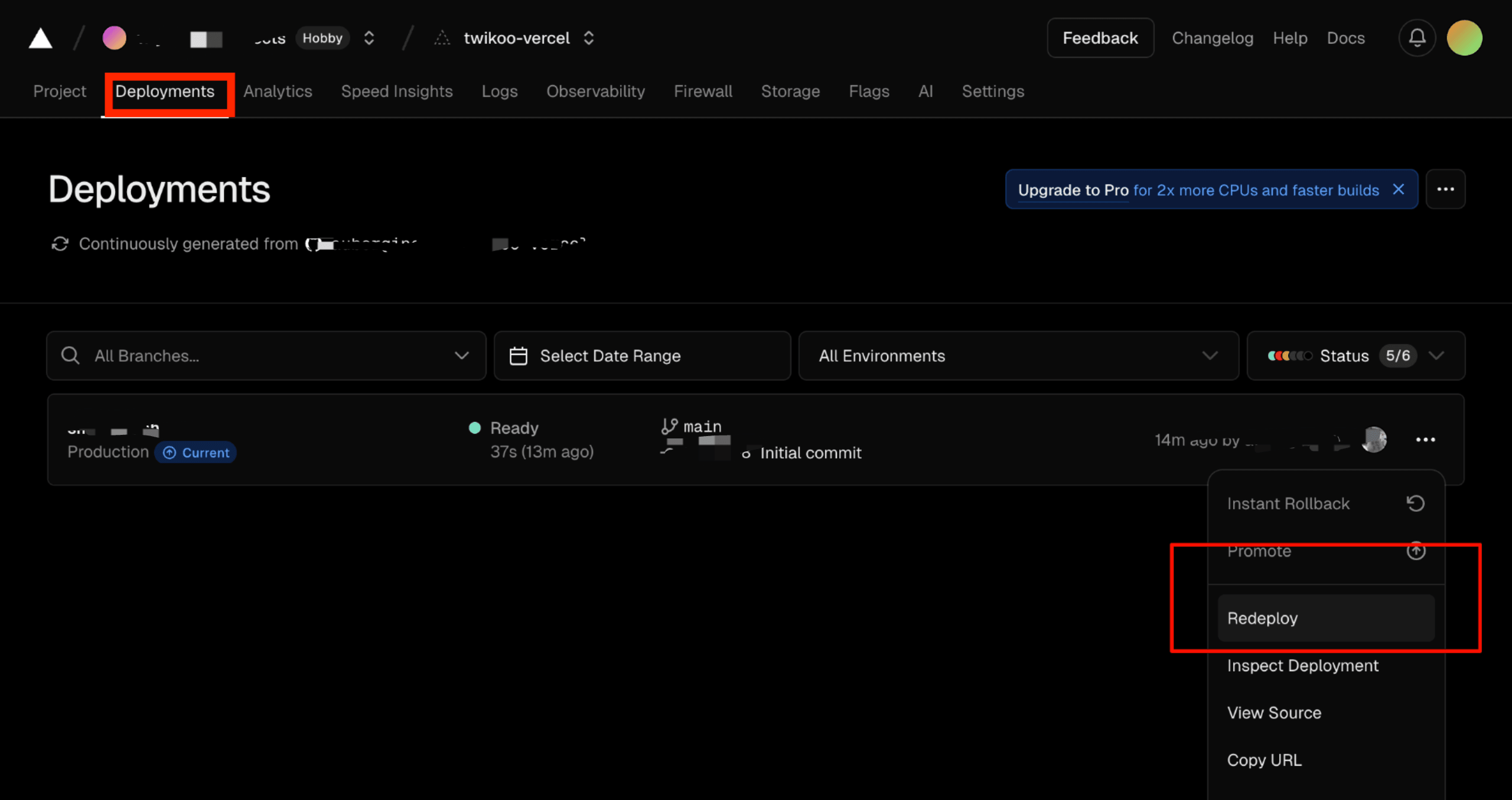Click the '37s (13m ago)' build duration

click(542, 452)
